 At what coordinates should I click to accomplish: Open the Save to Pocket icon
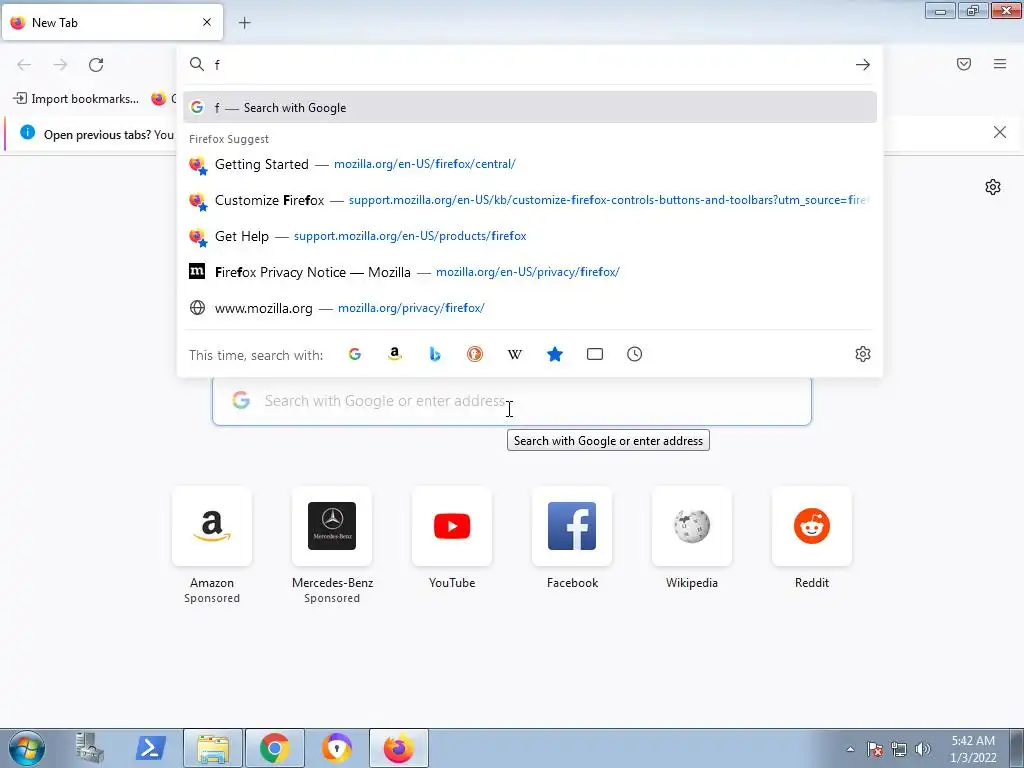click(x=964, y=64)
